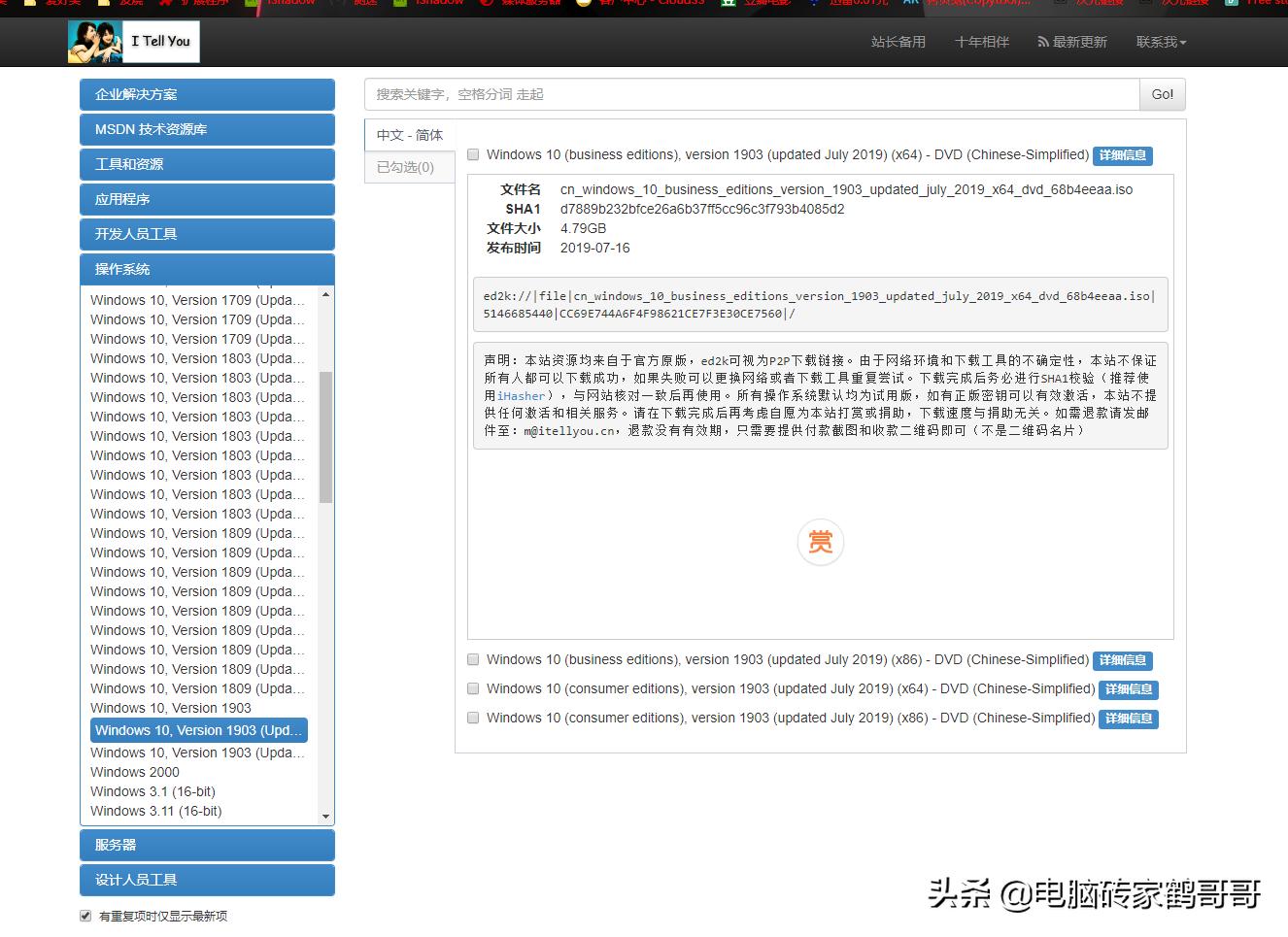Screen dimensions: 1288x937
Task: Click the operating system list scrollbar thumb
Action: coord(325,437)
